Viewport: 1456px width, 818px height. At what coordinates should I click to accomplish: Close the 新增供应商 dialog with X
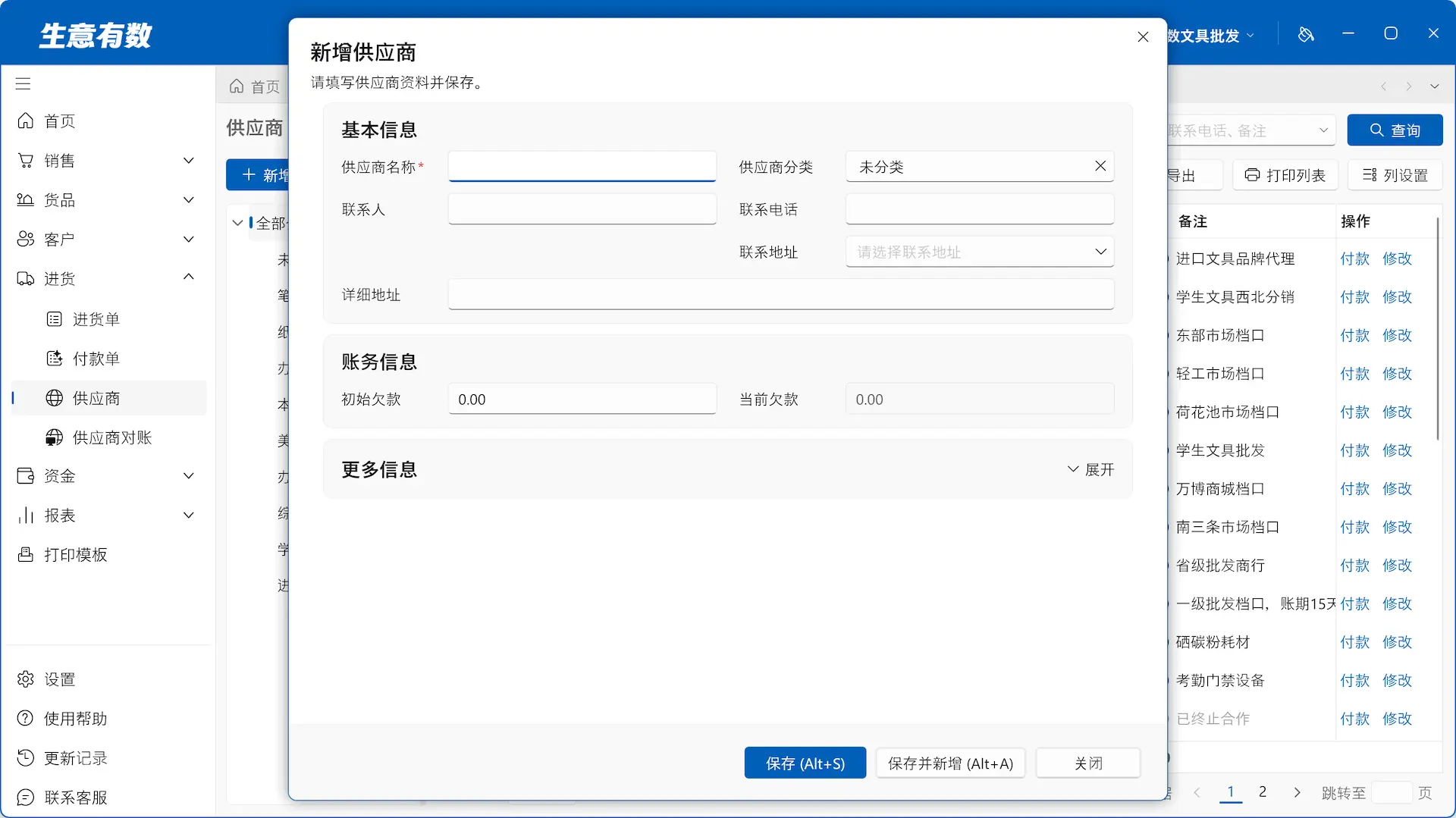(1143, 37)
